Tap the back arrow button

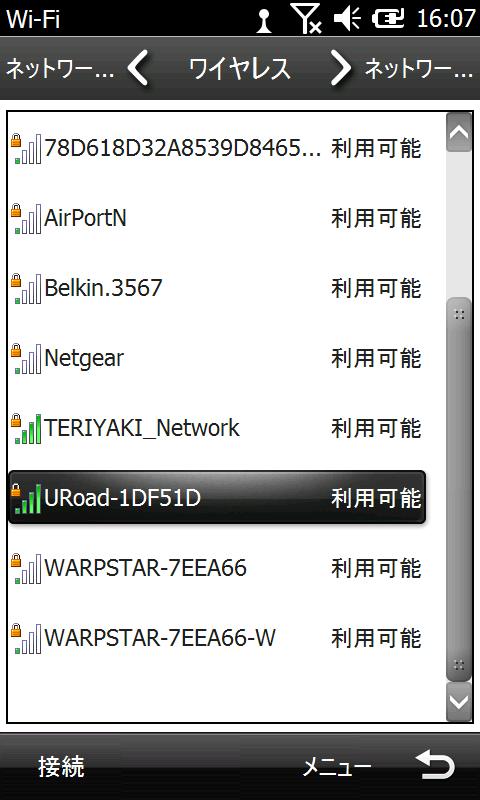[435, 766]
